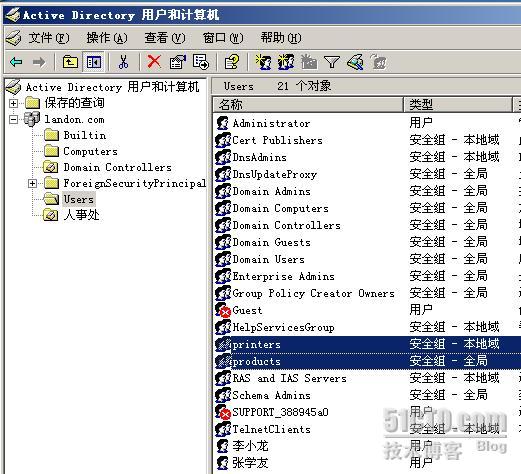Open Properties toolbar icon
Image resolution: width=521 pixels, height=474 pixels.
point(178,62)
